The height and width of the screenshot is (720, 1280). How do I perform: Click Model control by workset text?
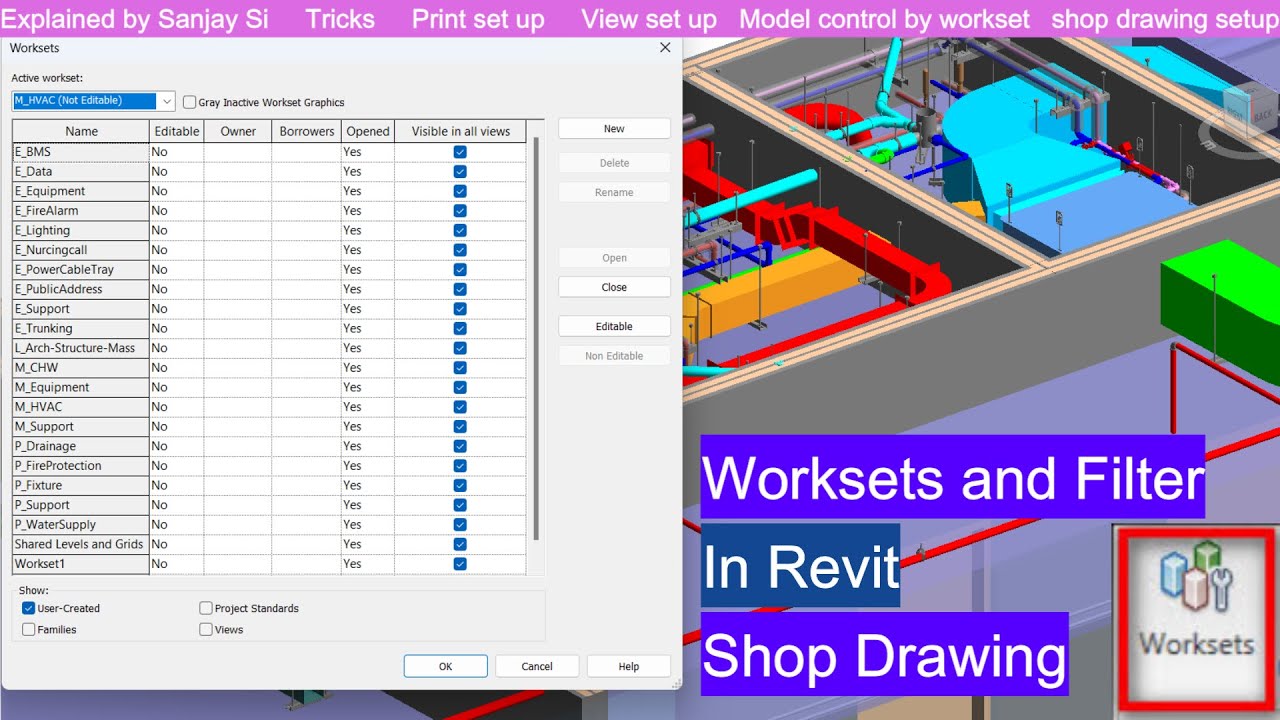pos(884,19)
